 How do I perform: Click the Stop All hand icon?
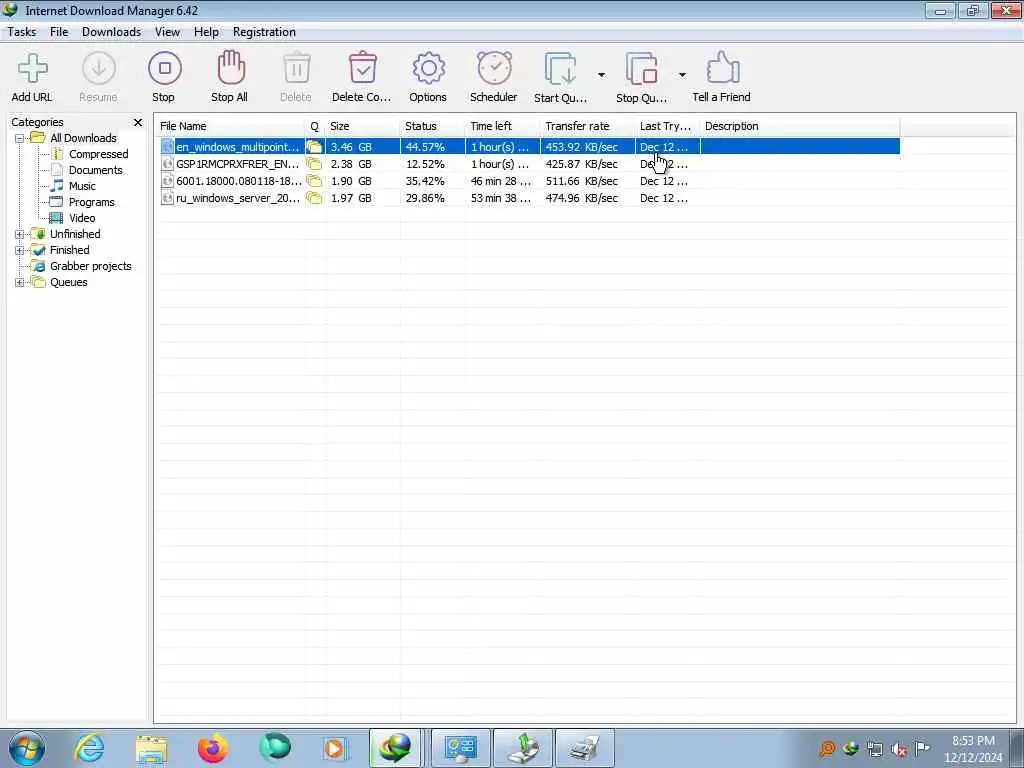click(231, 69)
